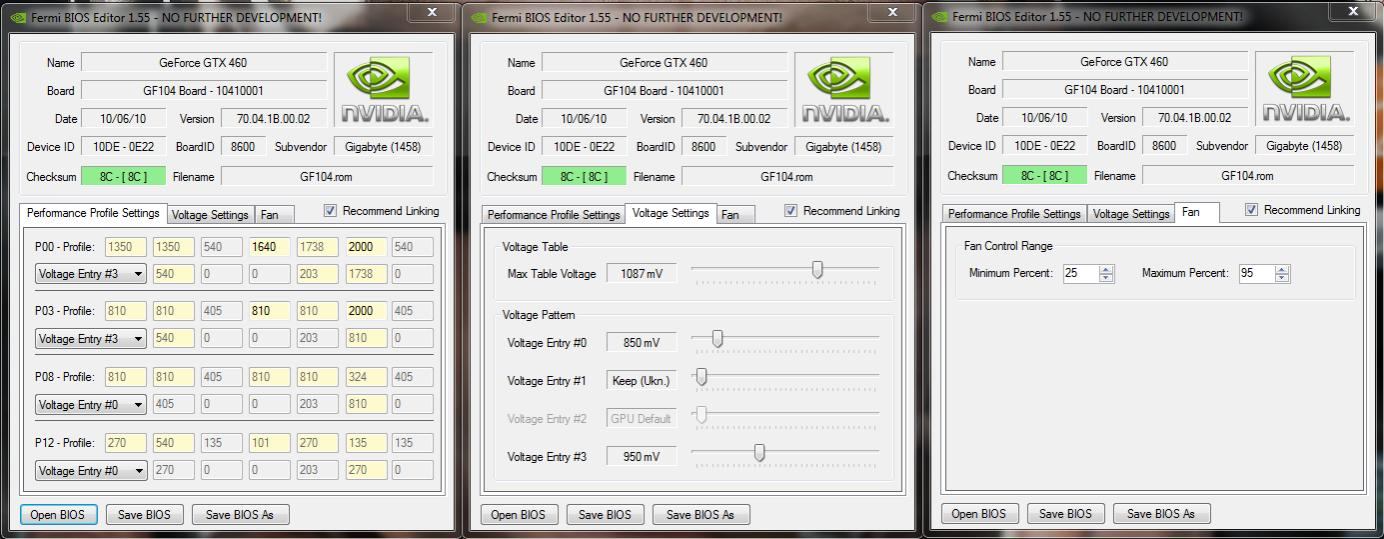Click the 101 field in P12 profile
Screen dimensions: 1384x539
pos(269,443)
